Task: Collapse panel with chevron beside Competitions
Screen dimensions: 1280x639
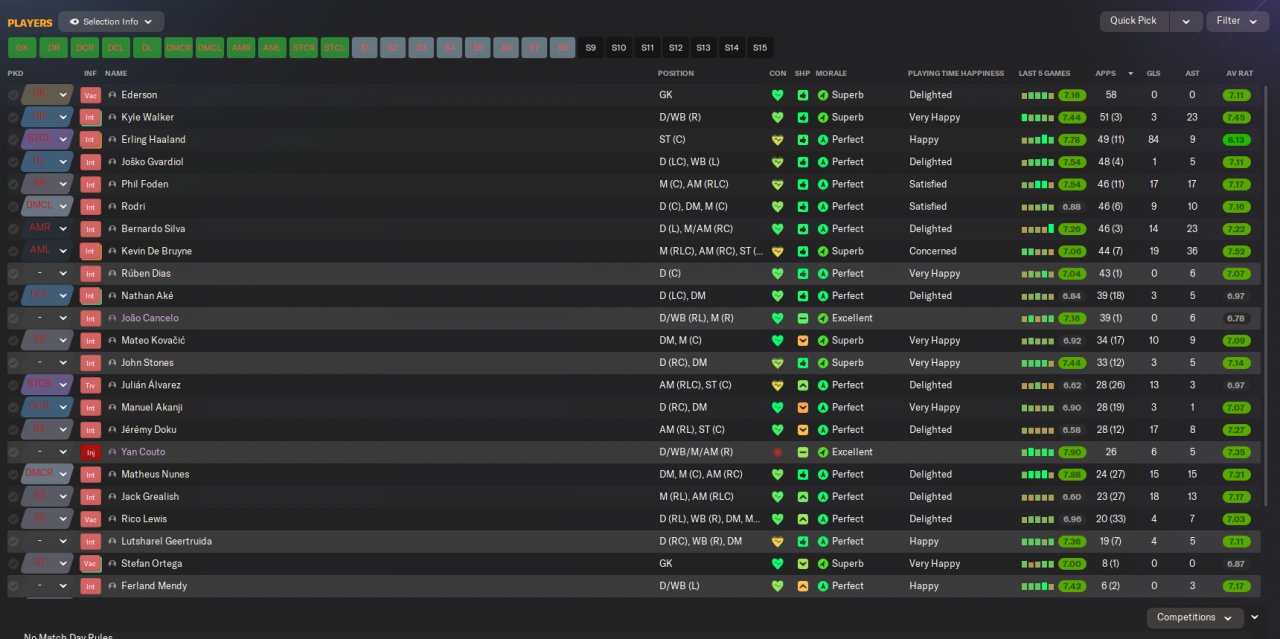Action: 1256,618
